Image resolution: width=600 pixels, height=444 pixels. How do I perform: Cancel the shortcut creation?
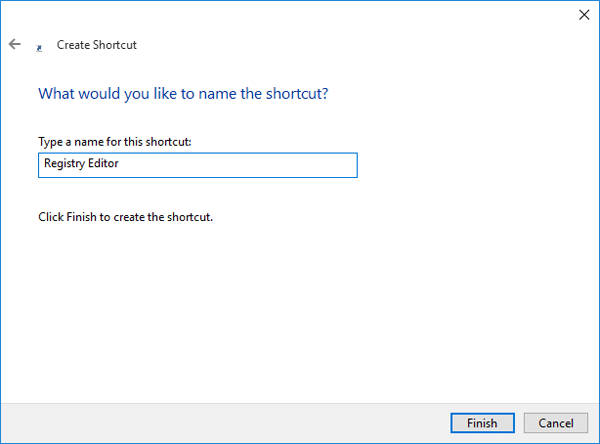(556, 423)
